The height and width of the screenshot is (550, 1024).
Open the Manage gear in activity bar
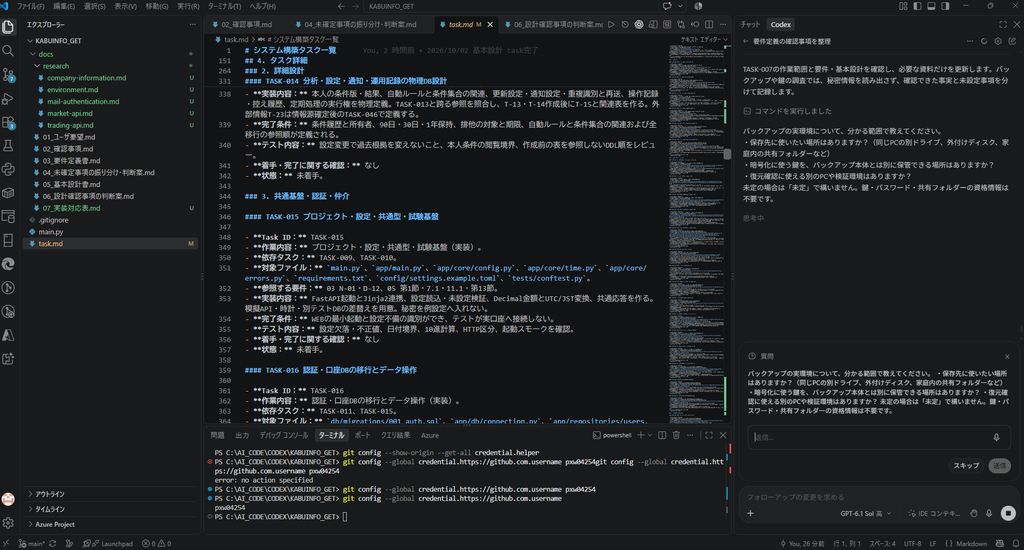tap(8, 523)
